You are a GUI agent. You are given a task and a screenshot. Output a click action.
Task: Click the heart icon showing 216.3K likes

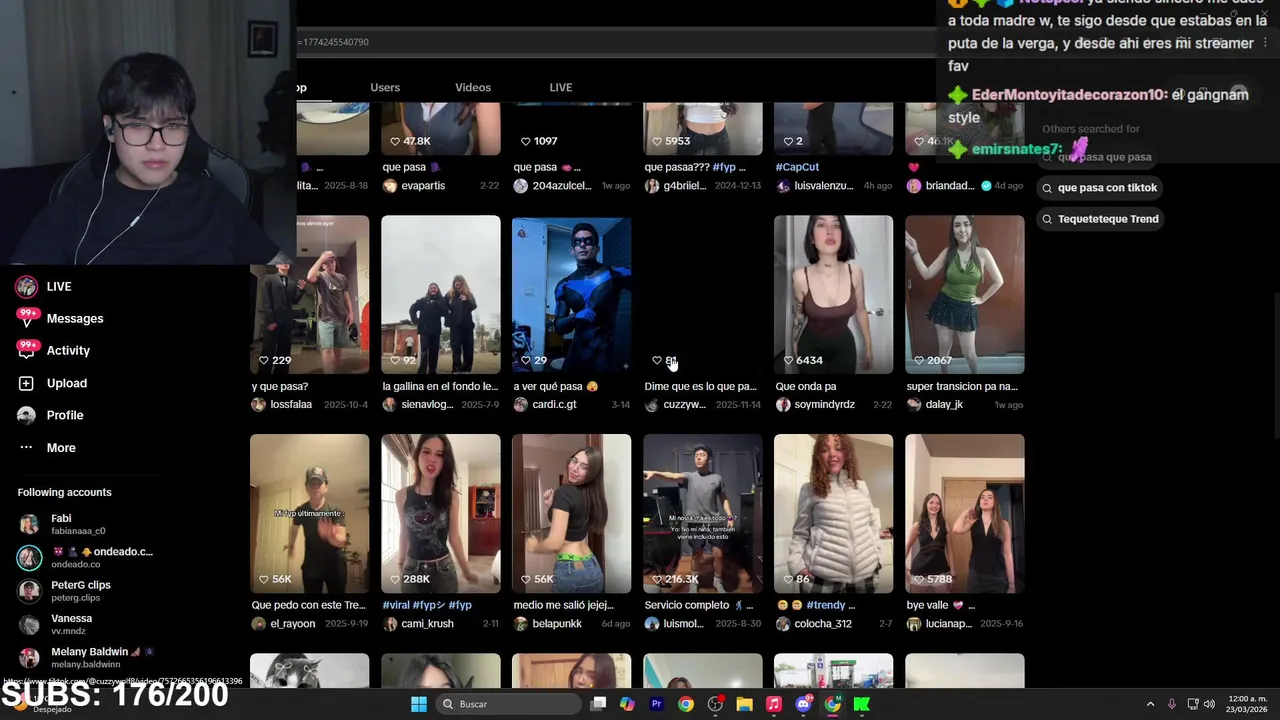click(657, 579)
